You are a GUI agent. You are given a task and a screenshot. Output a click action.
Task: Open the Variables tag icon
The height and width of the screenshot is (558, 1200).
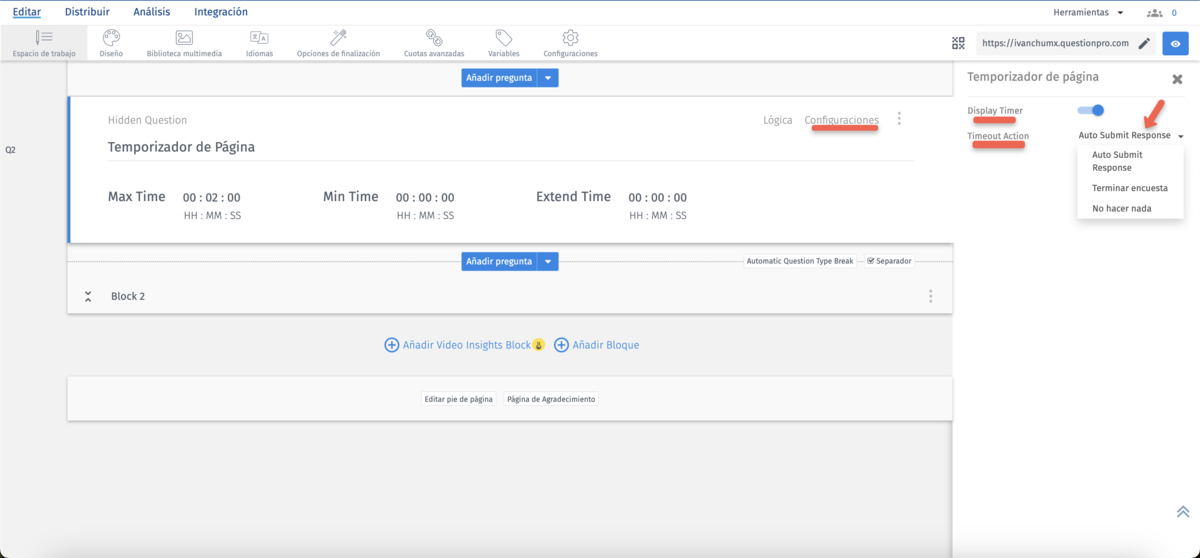click(504, 37)
